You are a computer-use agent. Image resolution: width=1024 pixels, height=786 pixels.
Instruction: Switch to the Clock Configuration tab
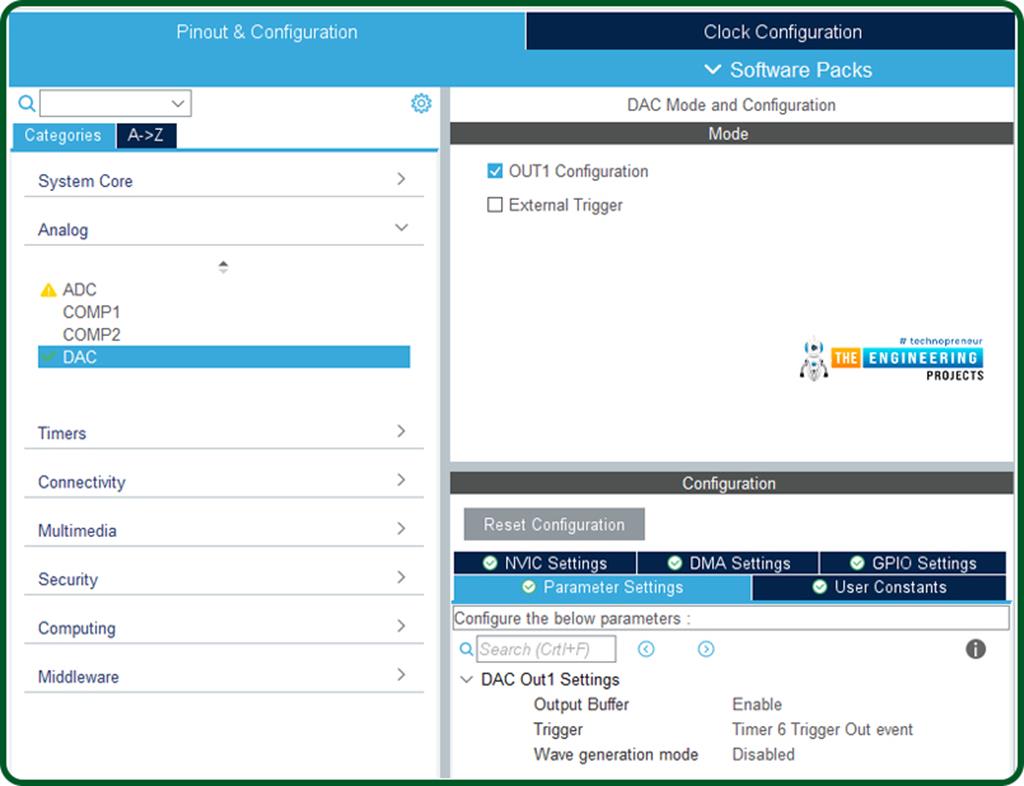(x=782, y=32)
